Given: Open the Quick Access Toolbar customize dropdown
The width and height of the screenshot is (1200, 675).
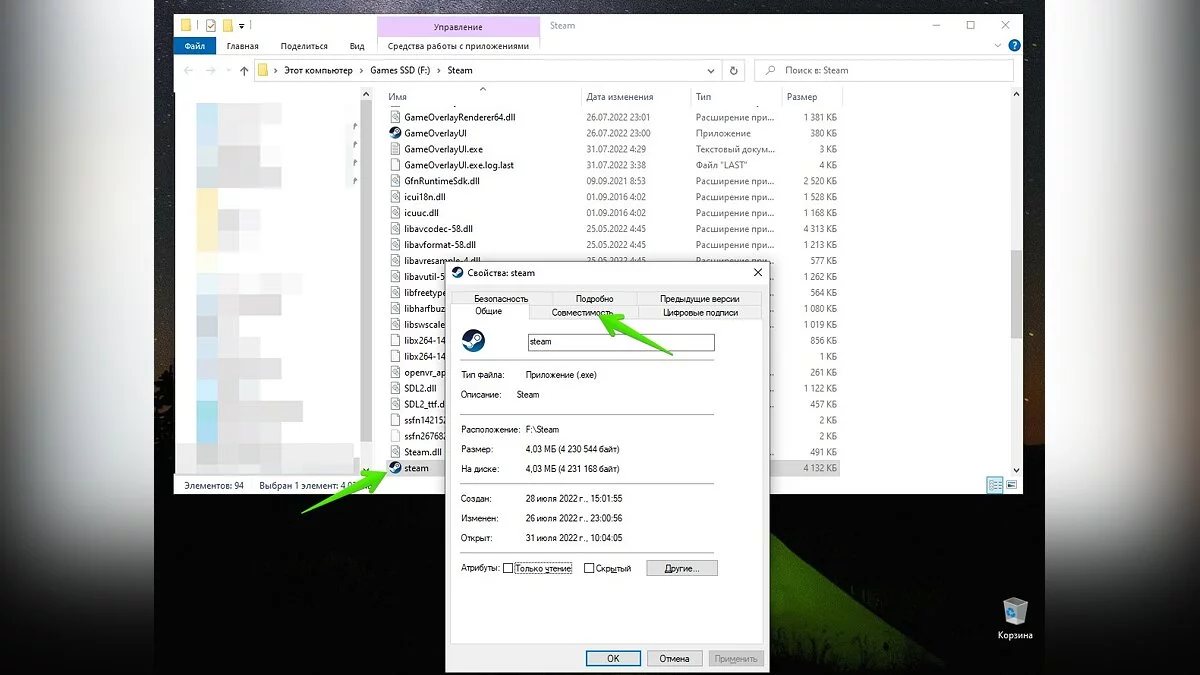Looking at the screenshot, I should pos(242,26).
